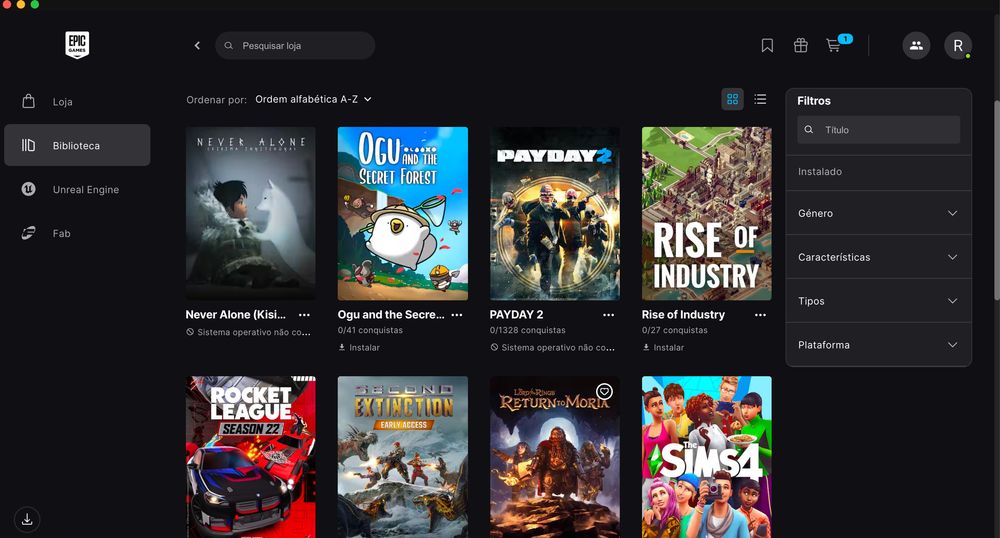Open the Second Extinction cover
Screen dimensions: 1000x538
coord(402,457)
